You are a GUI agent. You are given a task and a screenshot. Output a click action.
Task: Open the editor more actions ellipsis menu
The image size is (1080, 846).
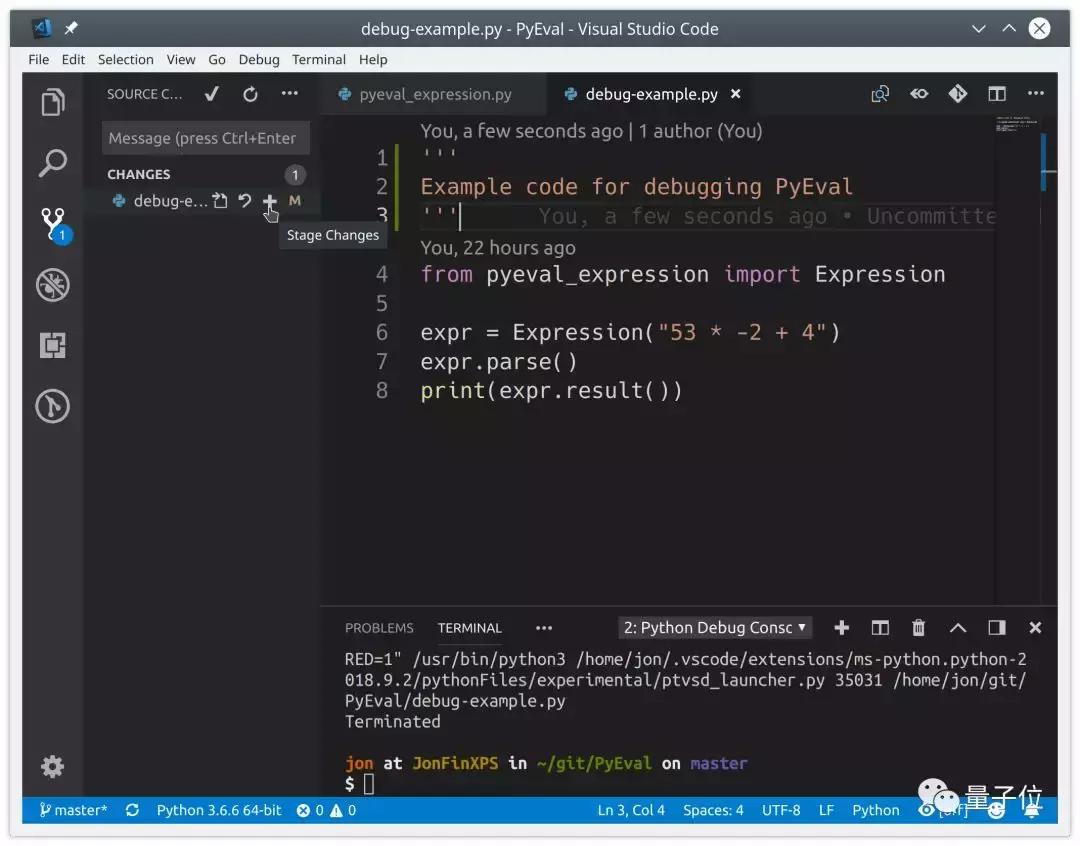point(1035,93)
